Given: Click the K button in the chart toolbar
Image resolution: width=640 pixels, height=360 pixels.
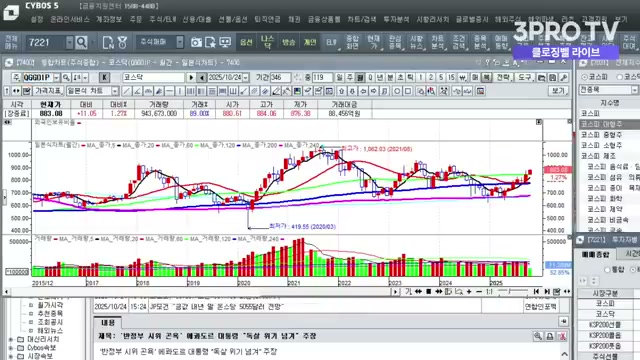Looking at the screenshot, I should point(104,78).
